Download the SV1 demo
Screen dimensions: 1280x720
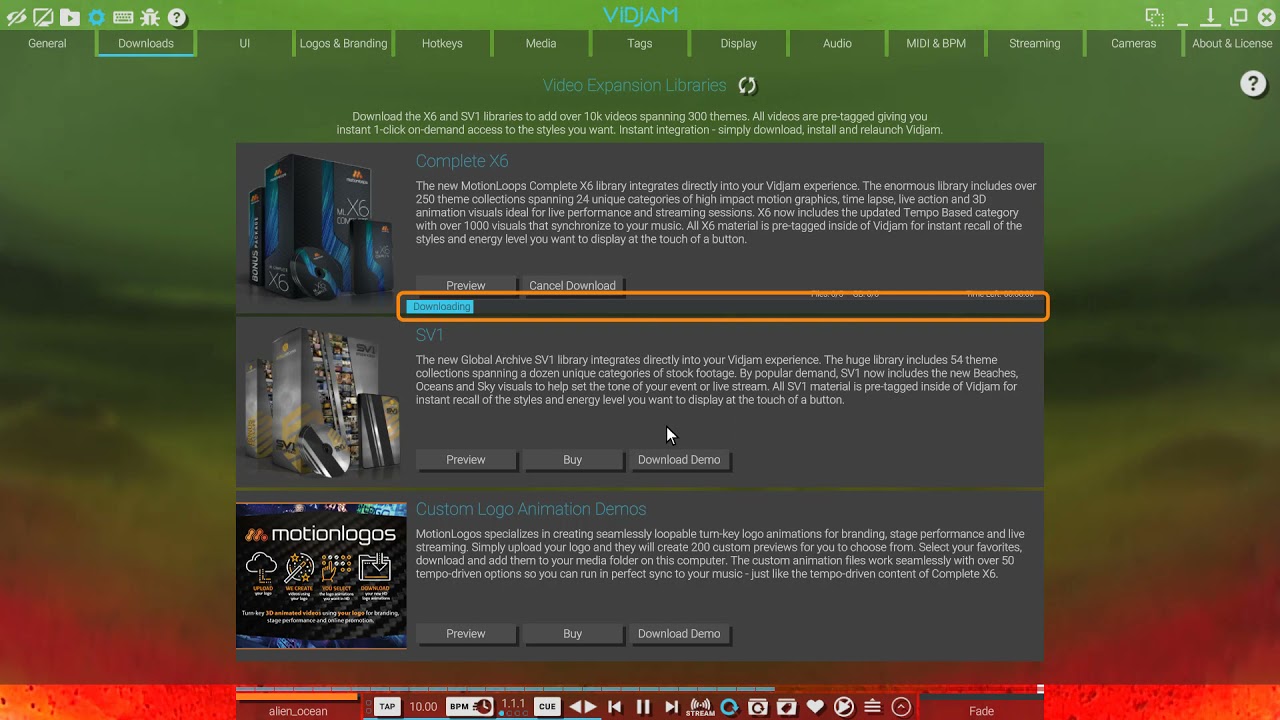click(x=679, y=460)
